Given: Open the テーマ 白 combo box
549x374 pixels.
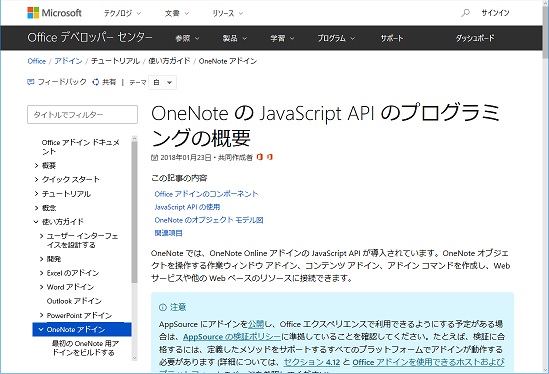Looking at the screenshot, I should coord(162,82).
